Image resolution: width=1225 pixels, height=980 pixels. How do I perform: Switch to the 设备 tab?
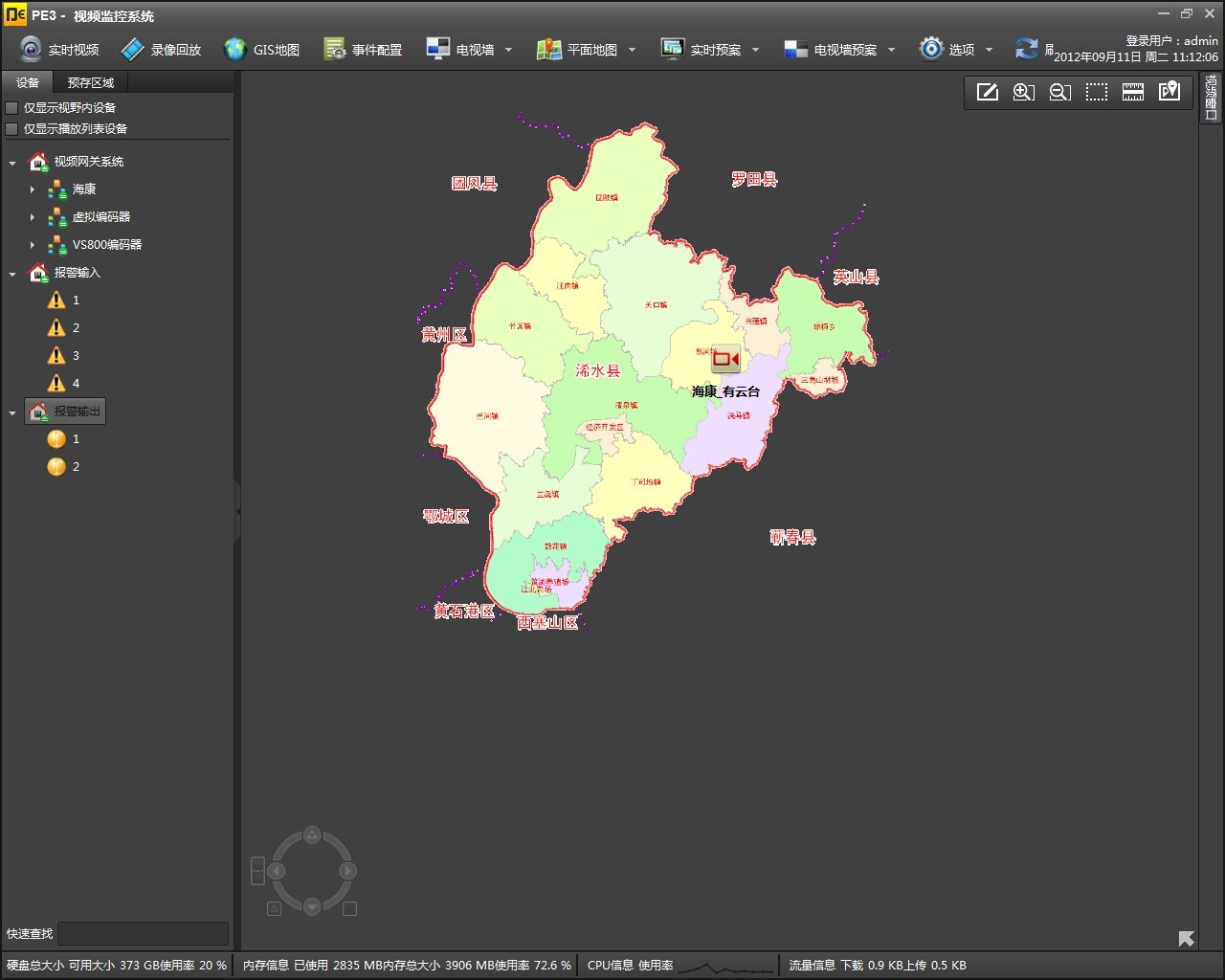pos(28,82)
